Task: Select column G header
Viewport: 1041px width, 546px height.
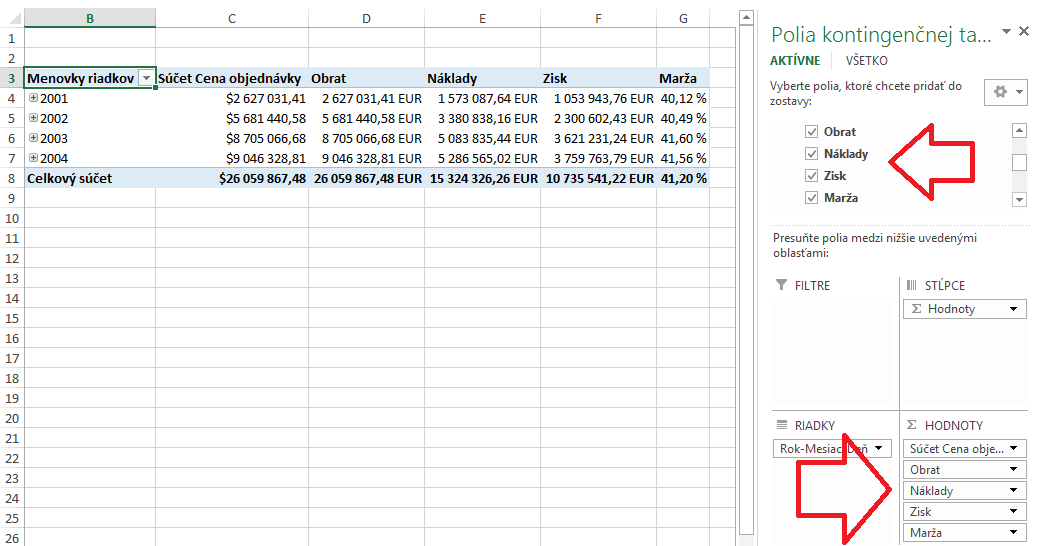Action: (x=683, y=19)
